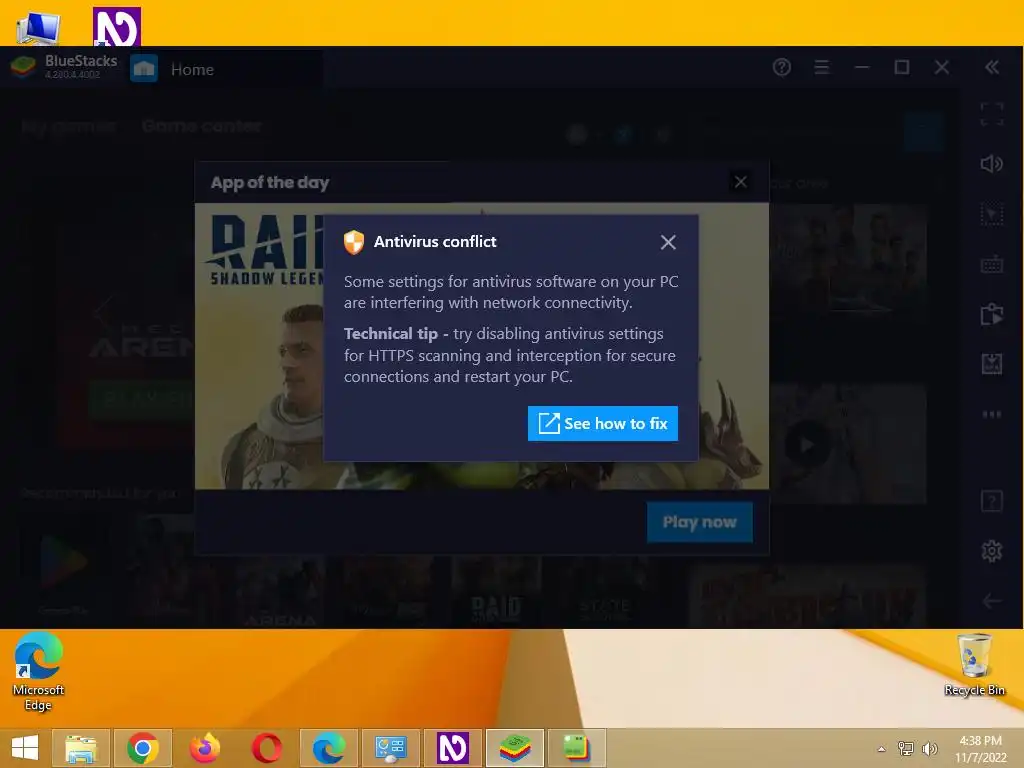Image resolution: width=1024 pixels, height=768 pixels.
Task: Open BlueStacks settings gear icon
Action: click(991, 551)
